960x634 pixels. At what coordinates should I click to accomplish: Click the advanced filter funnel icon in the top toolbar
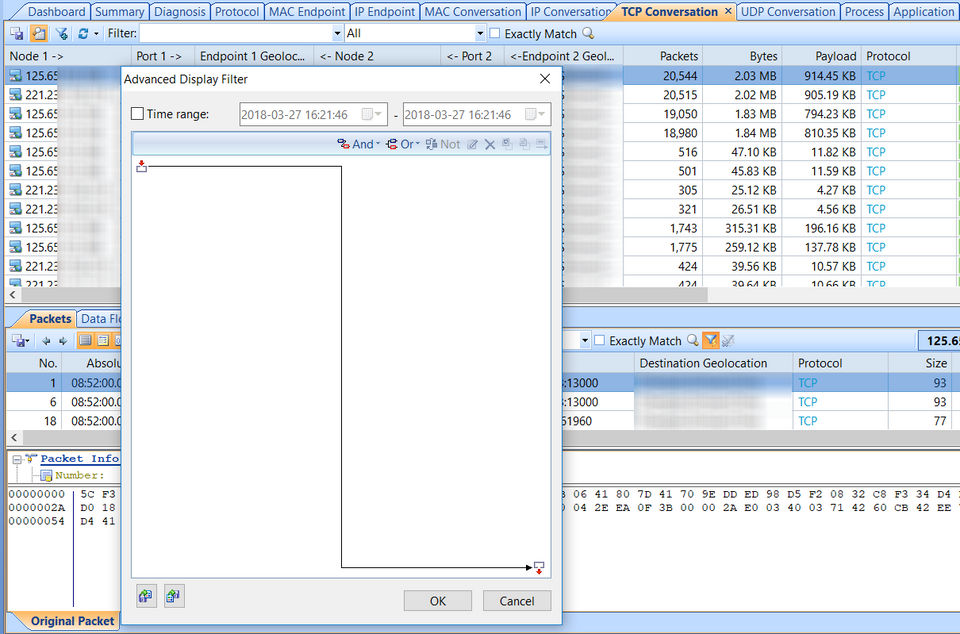point(61,34)
